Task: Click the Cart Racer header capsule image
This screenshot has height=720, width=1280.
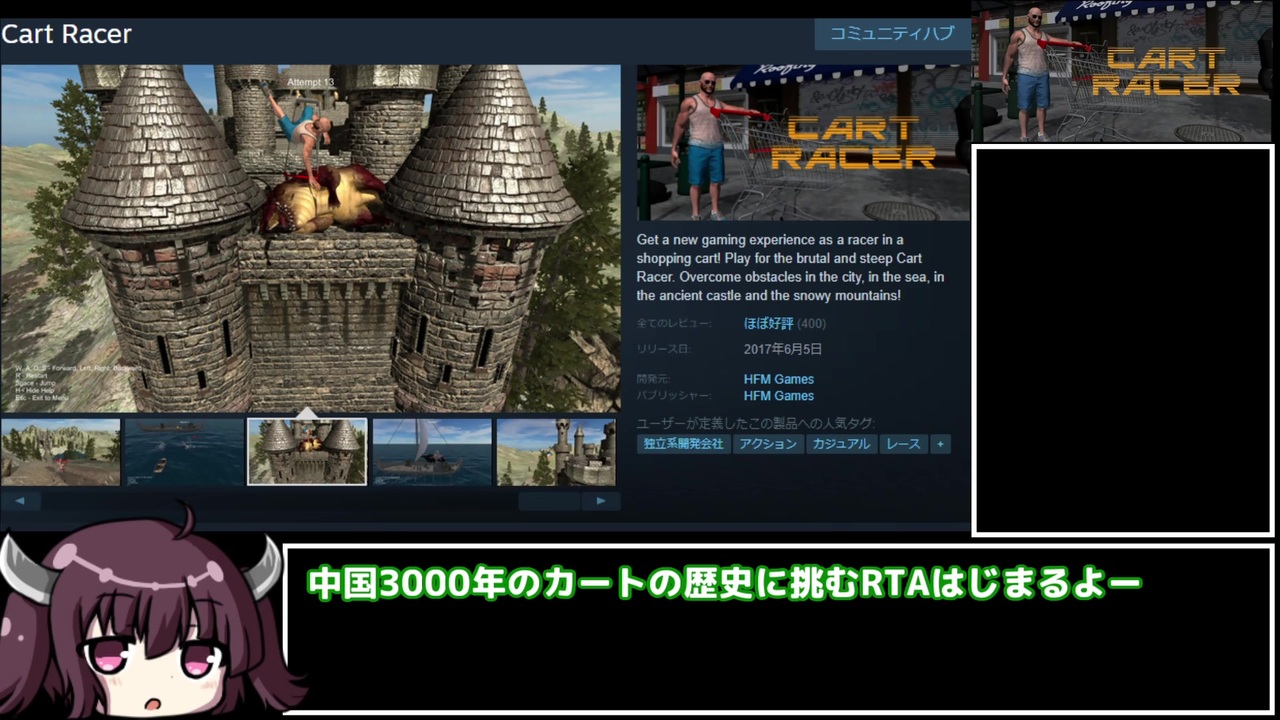Action: [x=803, y=143]
